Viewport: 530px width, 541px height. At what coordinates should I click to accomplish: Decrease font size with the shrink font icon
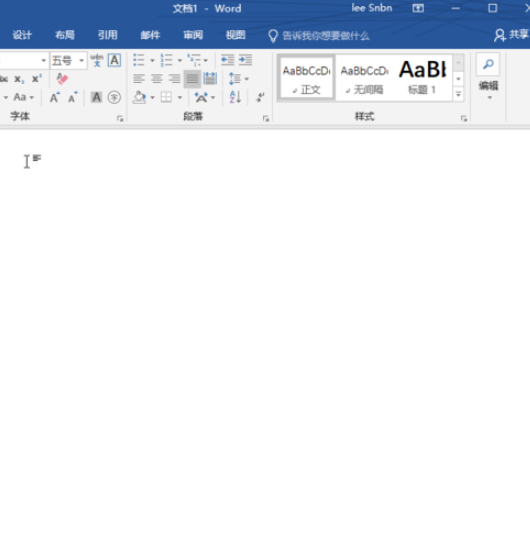tap(72, 98)
